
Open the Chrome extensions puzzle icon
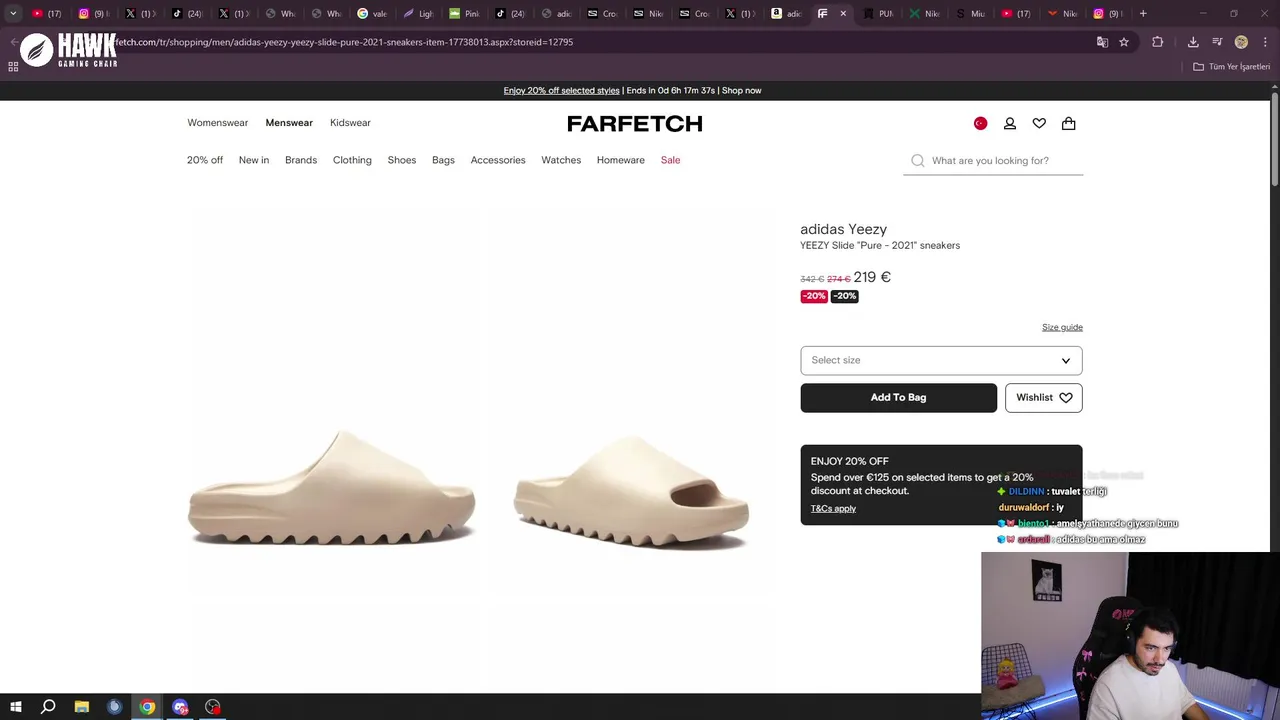(1158, 42)
